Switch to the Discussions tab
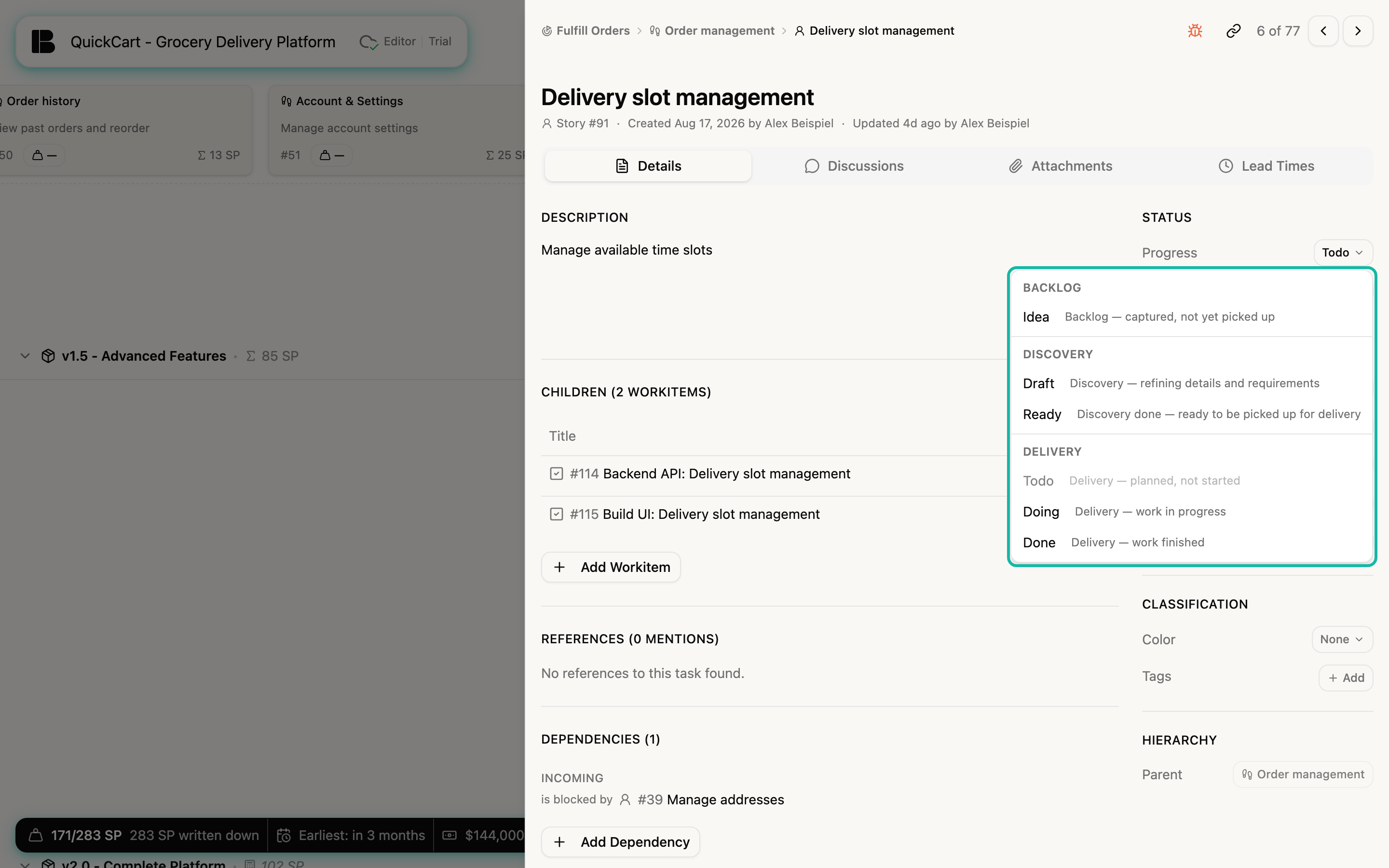The height and width of the screenshot is (868, 1389). (854, 166)
